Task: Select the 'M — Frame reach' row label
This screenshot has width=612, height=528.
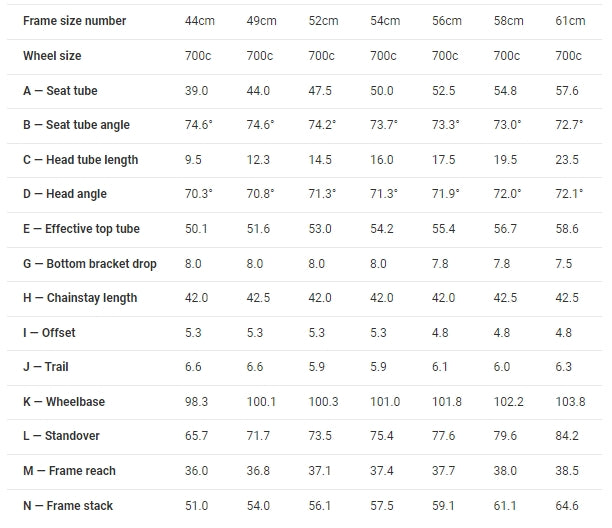Action: 69,471
